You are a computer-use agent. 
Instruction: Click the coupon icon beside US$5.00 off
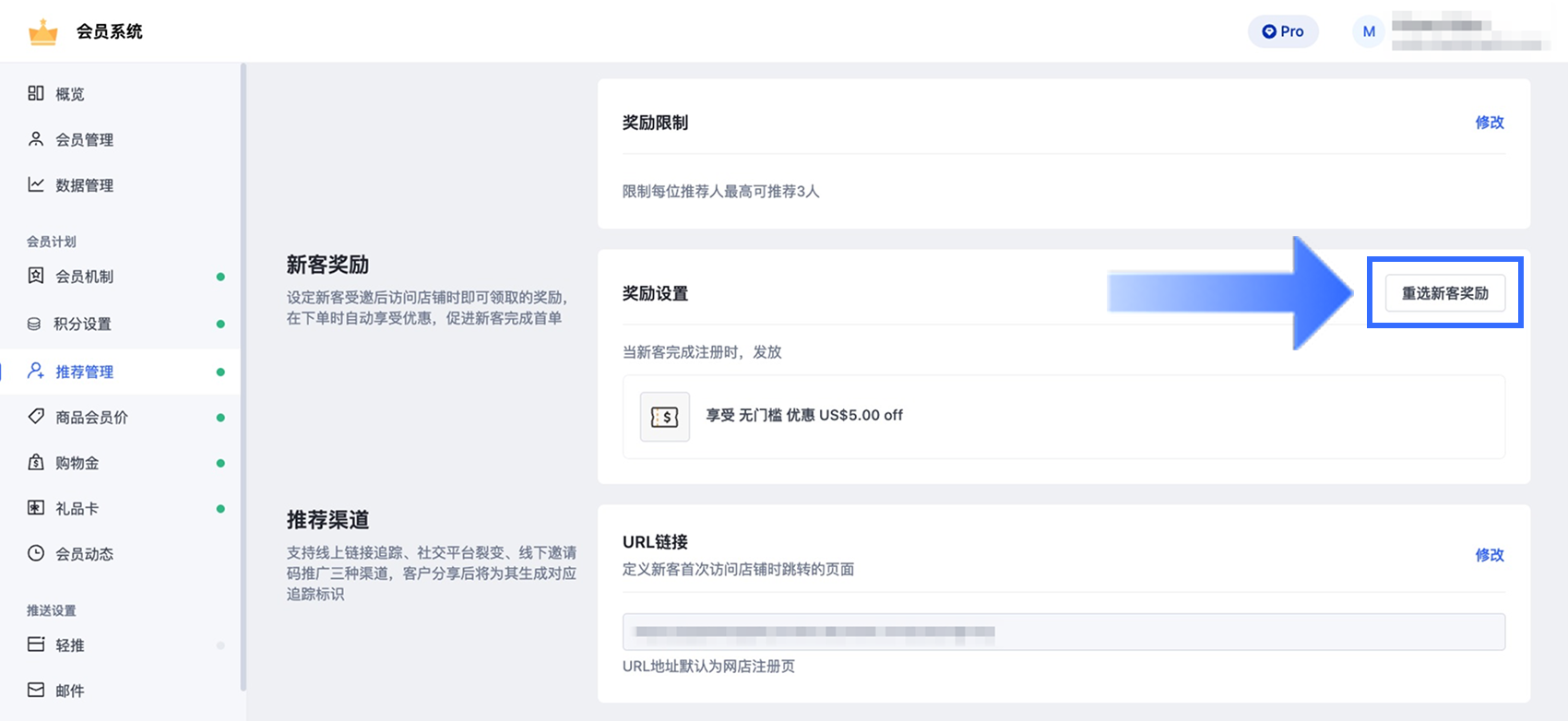tap(665, 417)
